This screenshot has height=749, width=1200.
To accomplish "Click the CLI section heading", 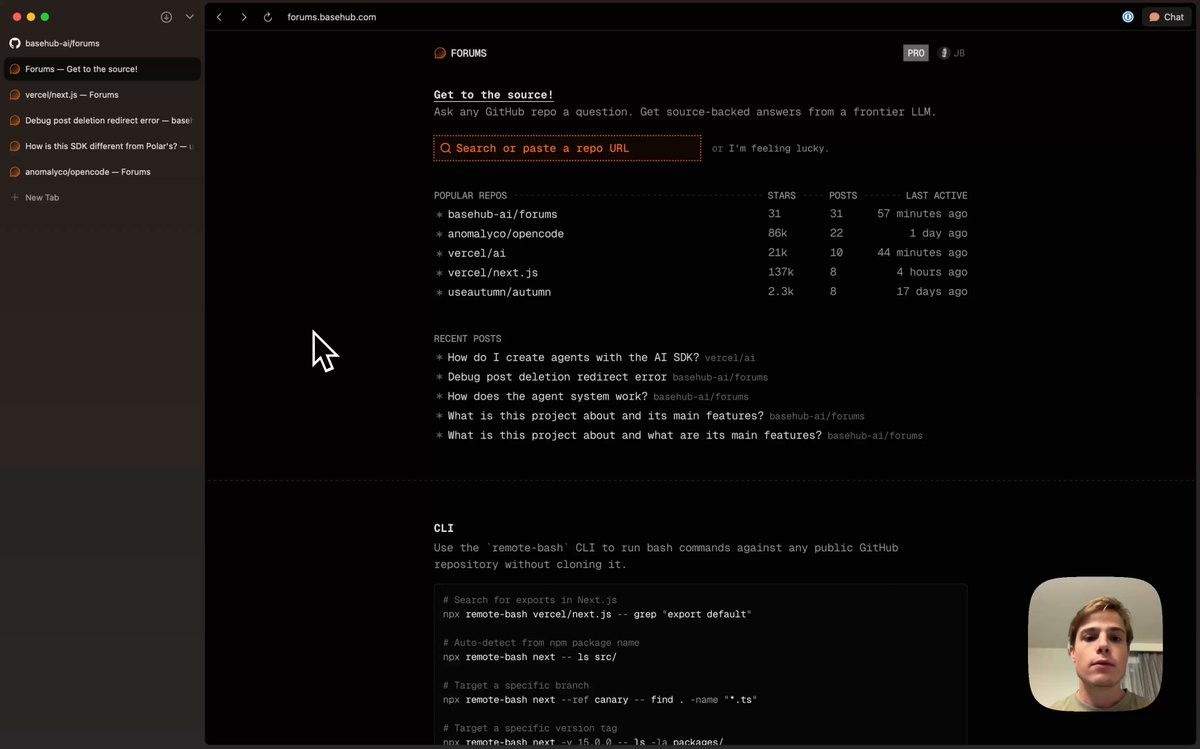I will pos(444,528).
